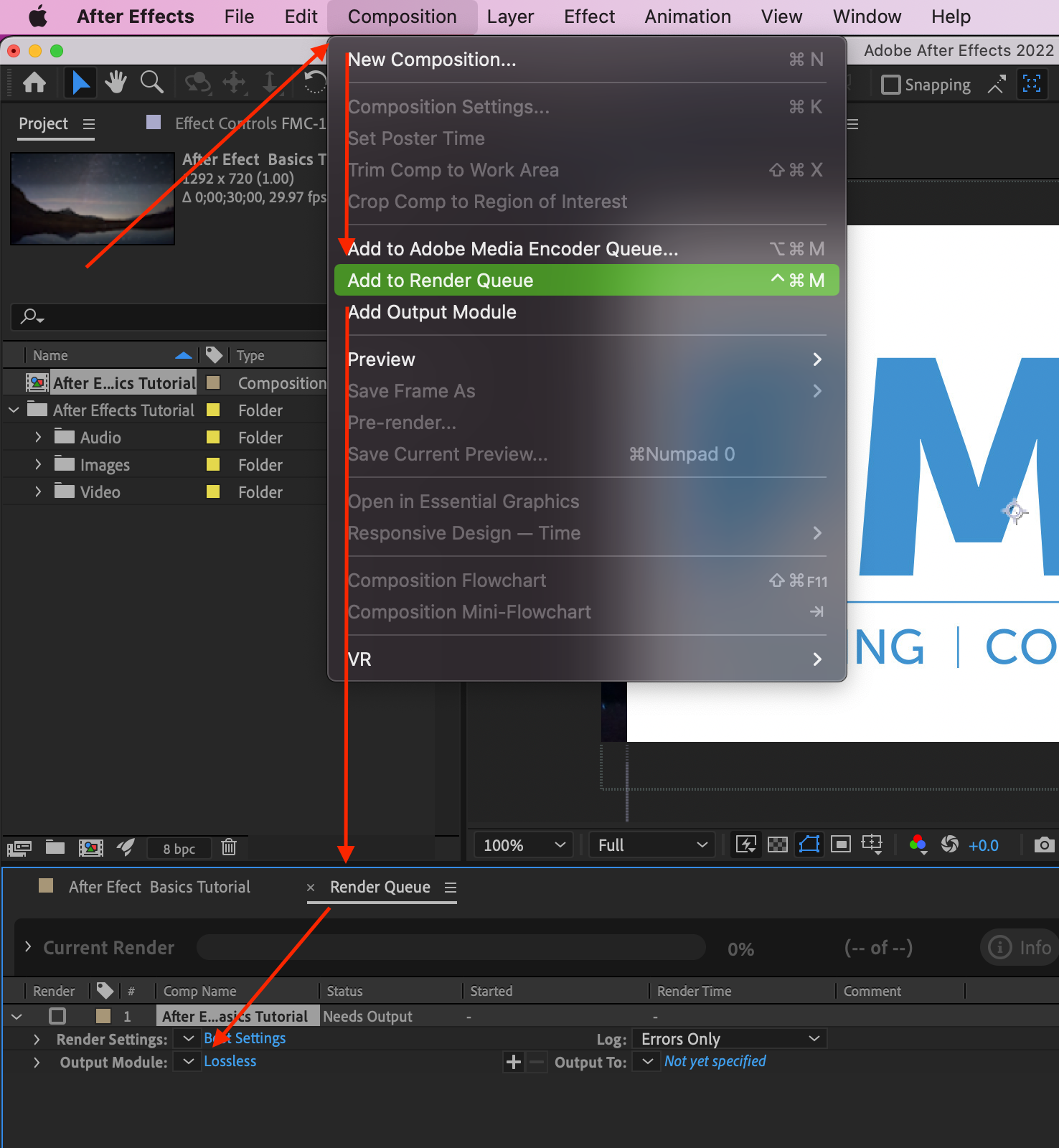Open the Layer menu
The width and height of the screenshot is (1059, 1148).
(x=510, y=17)
